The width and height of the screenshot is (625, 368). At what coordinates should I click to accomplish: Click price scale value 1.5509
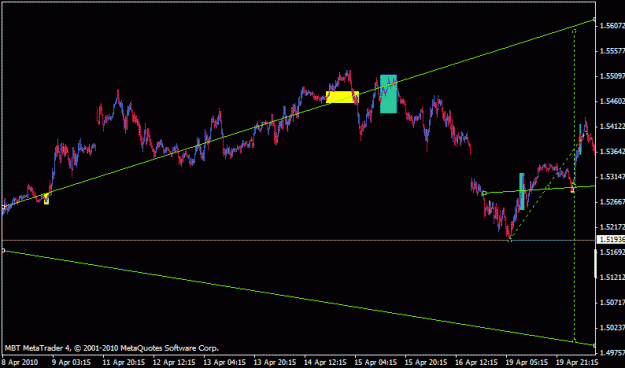pos(612,76)
